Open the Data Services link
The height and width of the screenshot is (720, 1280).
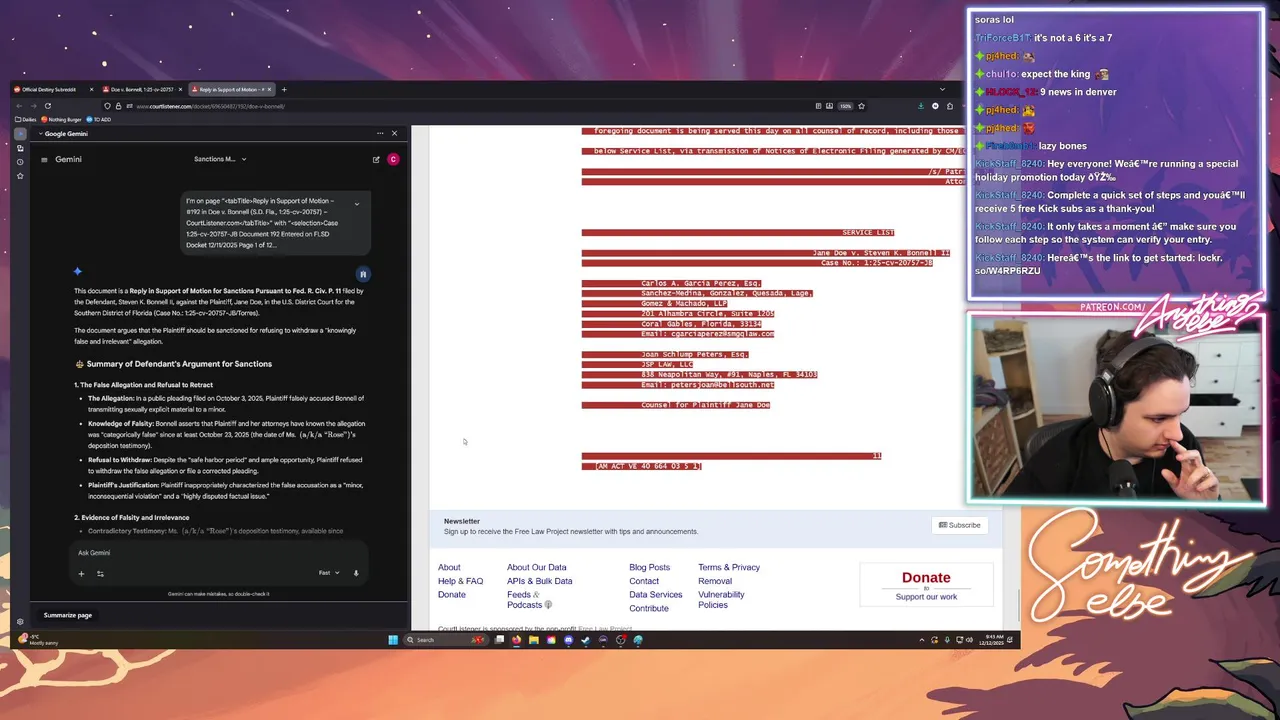pos(656,595)
